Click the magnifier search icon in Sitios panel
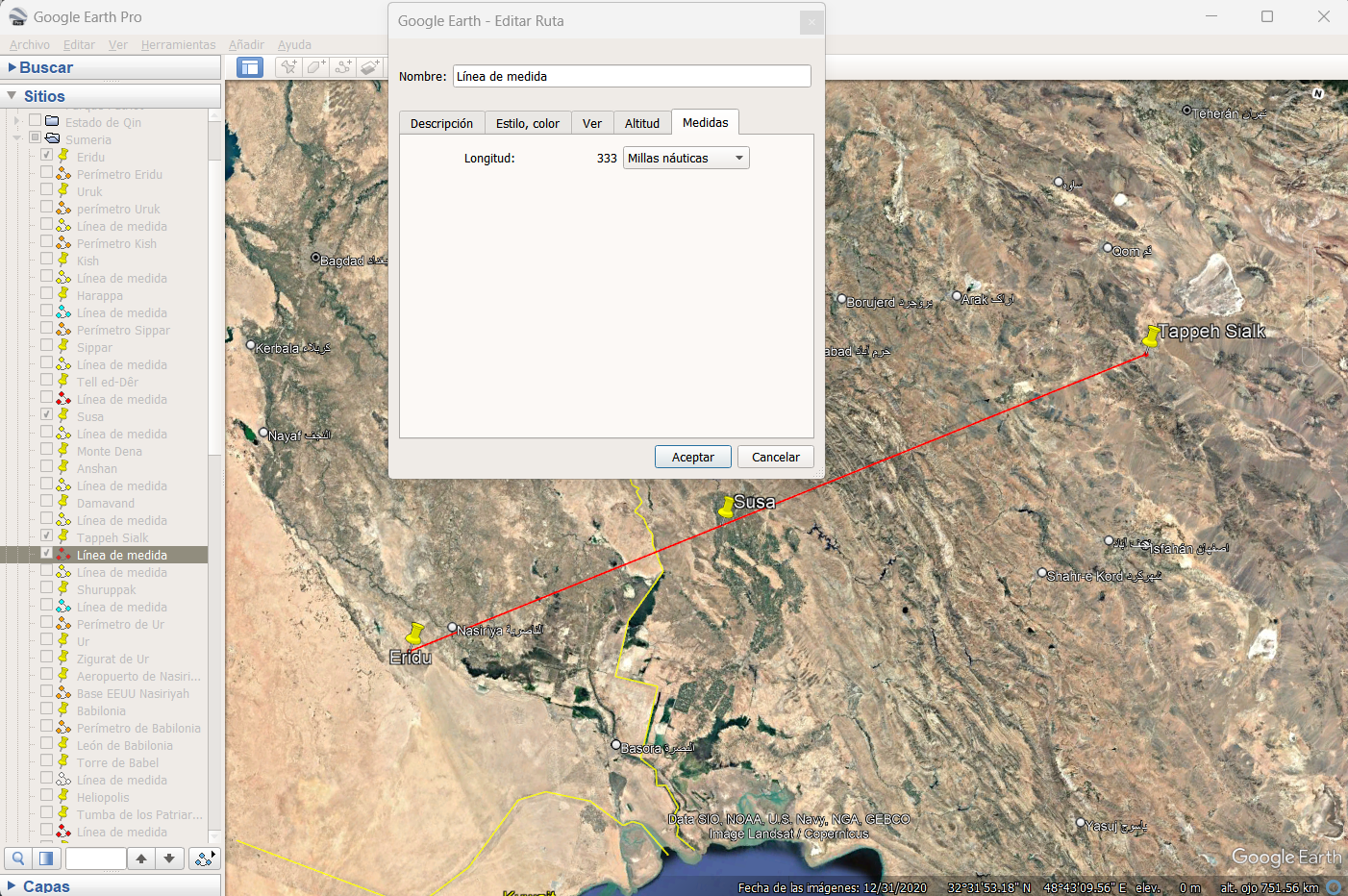 pyautogui.click(x=18, y=859)
